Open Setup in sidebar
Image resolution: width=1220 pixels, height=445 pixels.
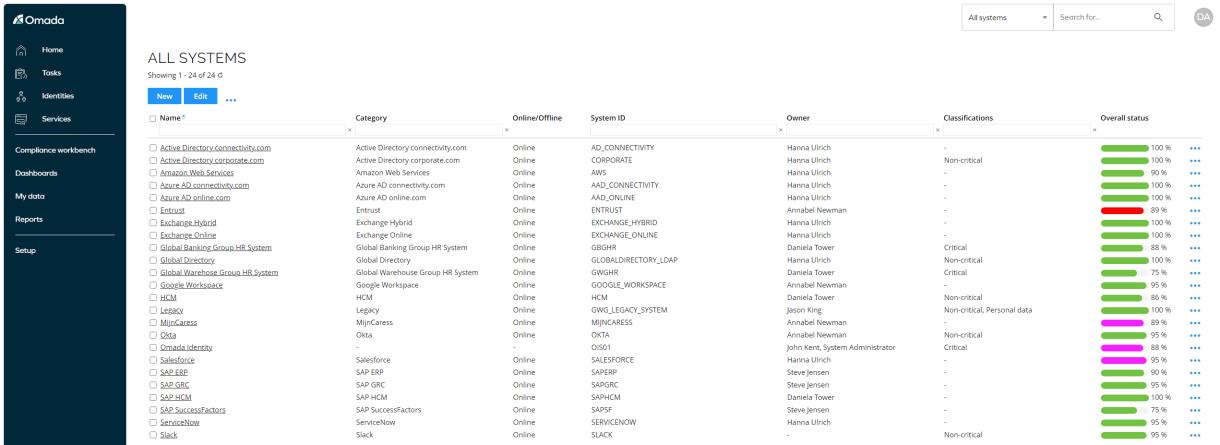pyautogui.click(x=25, y=250)
